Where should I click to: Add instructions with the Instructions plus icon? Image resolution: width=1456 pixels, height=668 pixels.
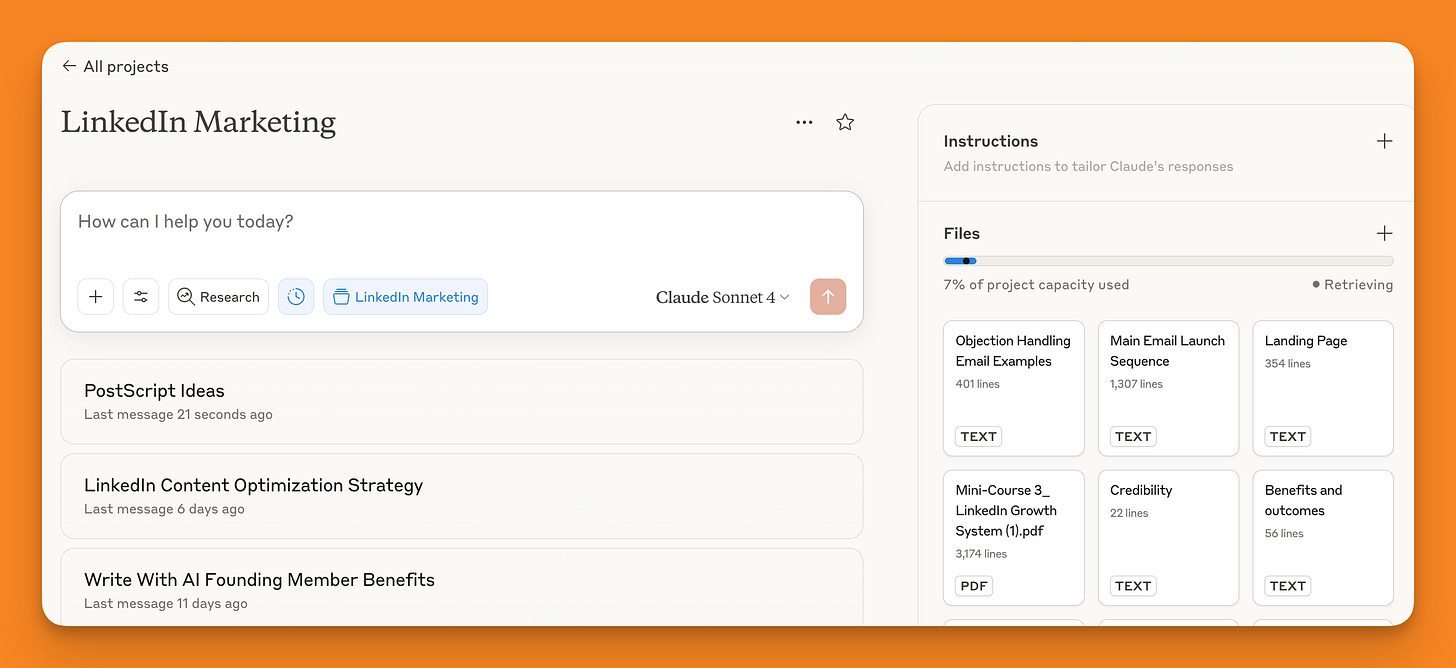pyautogui.click(x=1384, y=141)
